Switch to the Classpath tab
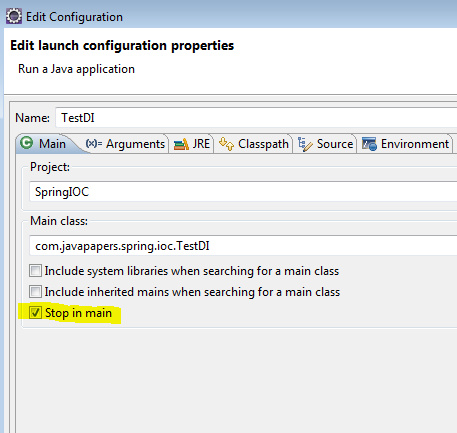457x433 pixels. (254, 144)
